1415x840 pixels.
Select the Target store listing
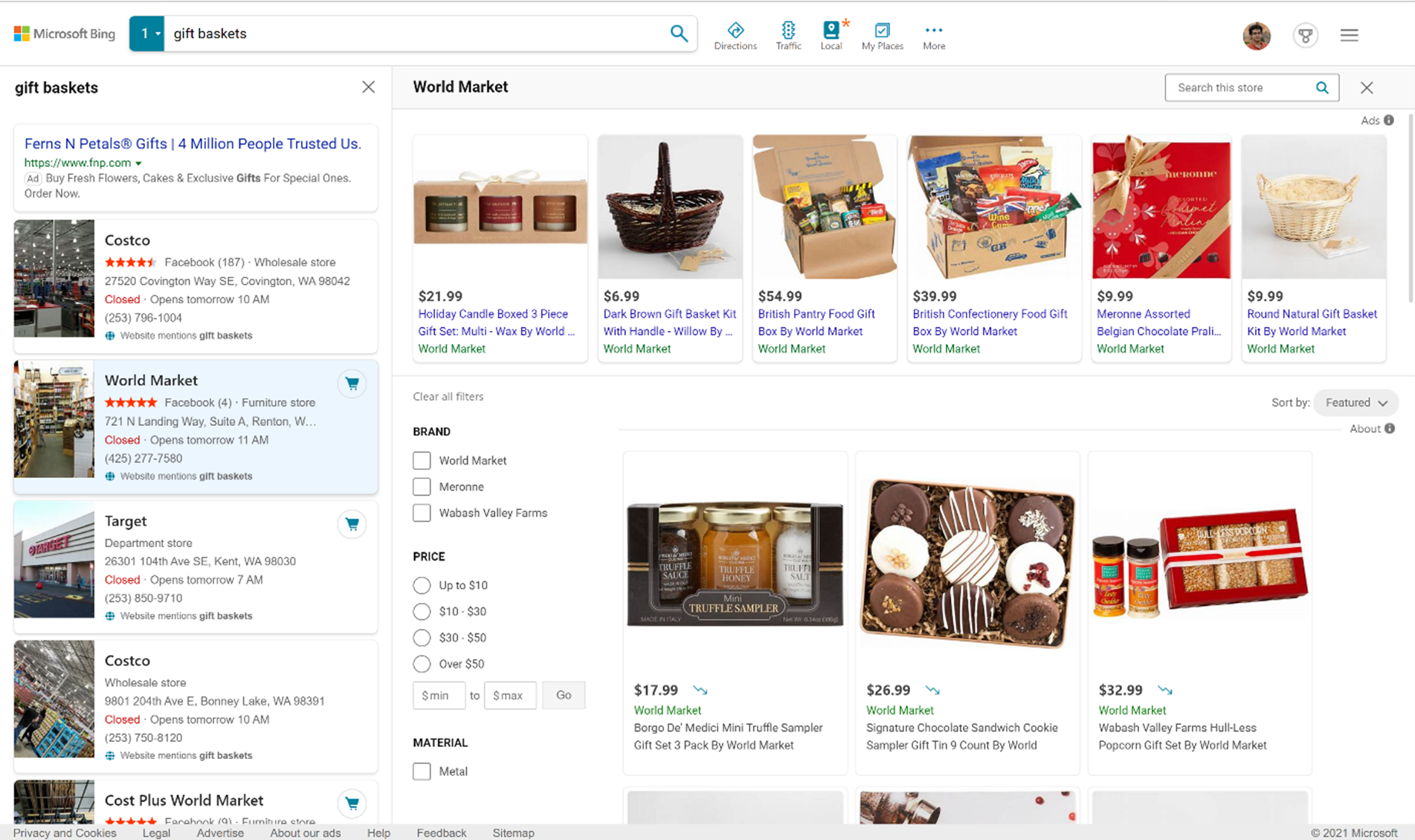tap(196, 566)
